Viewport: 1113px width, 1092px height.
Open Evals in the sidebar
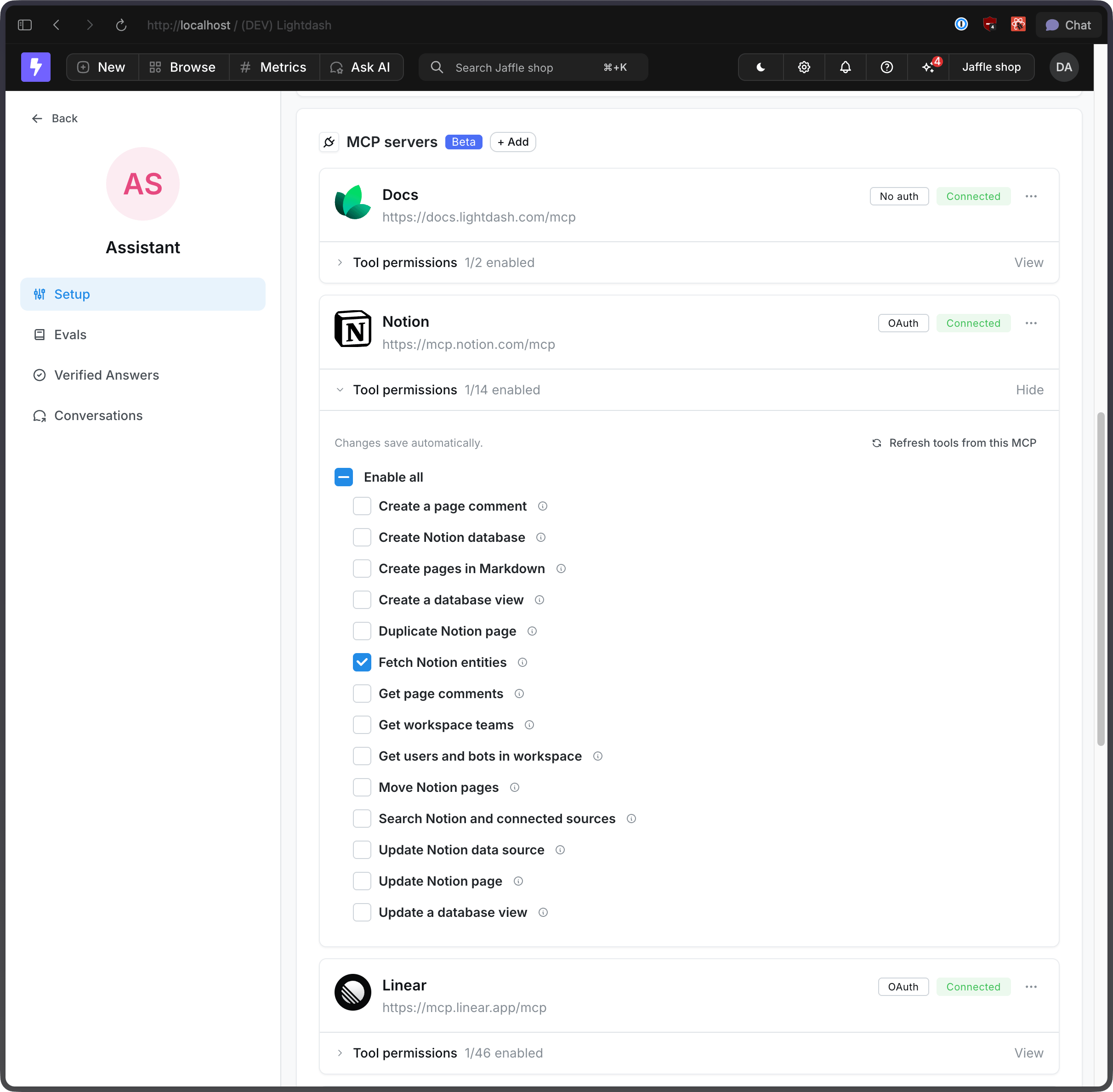click(x=143, y=335)
